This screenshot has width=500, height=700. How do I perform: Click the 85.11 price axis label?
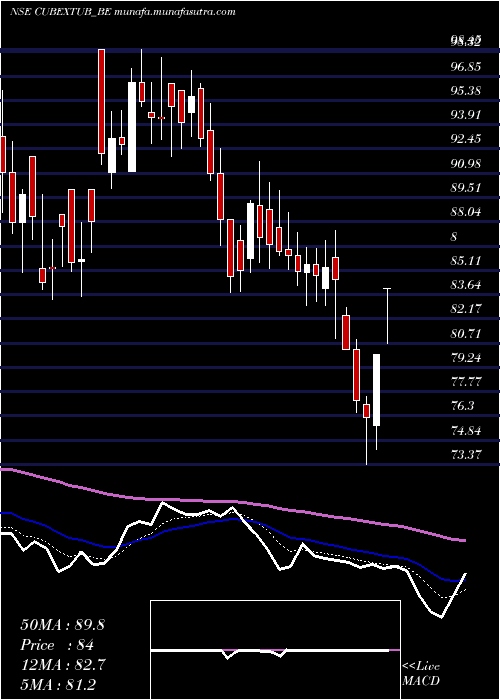[x=466, y=261]
